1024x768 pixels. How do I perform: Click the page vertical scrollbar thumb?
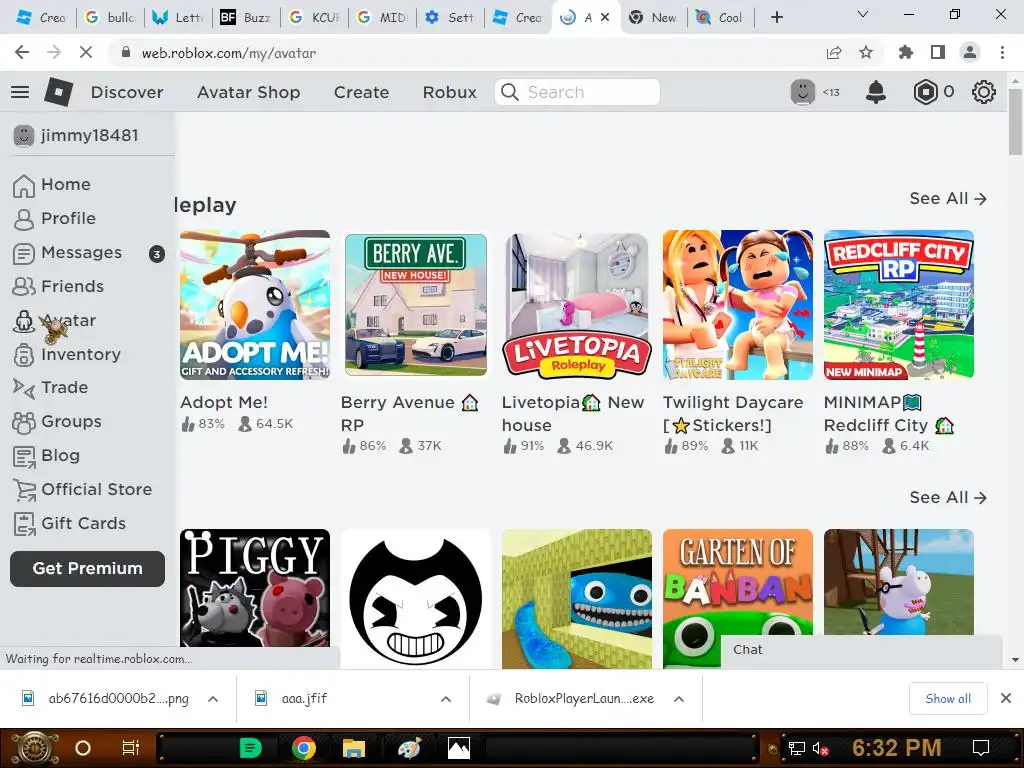[1015, 121]
